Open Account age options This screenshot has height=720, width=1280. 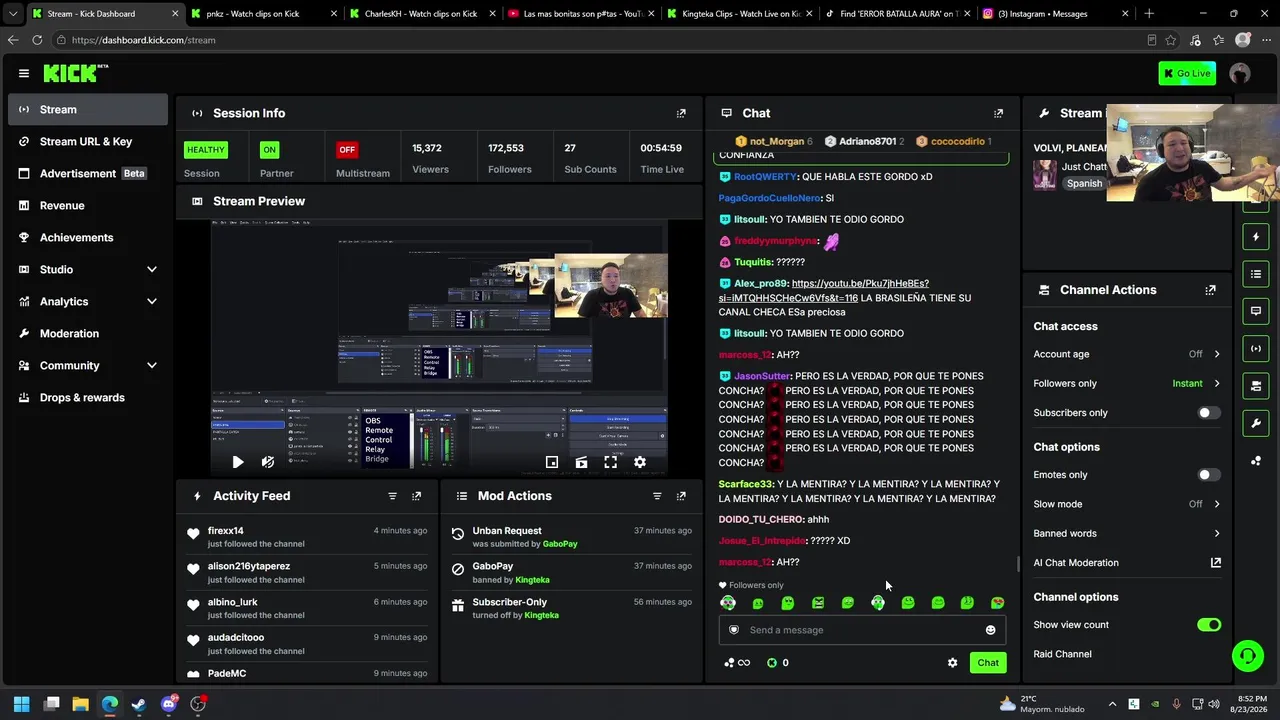click(x=1127, y=354)
